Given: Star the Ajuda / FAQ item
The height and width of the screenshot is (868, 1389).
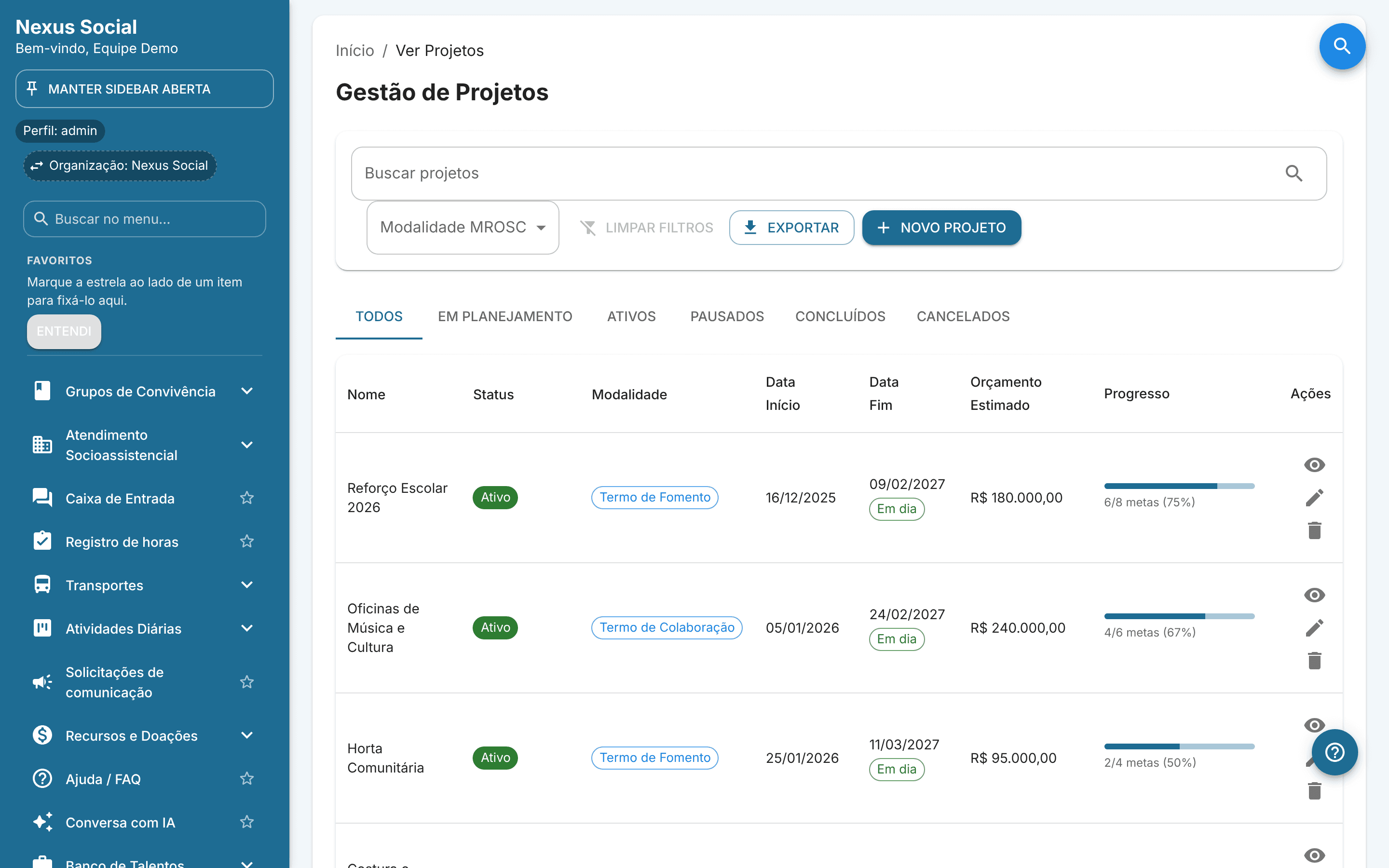Looking at the screenshot, I should 247,778.
